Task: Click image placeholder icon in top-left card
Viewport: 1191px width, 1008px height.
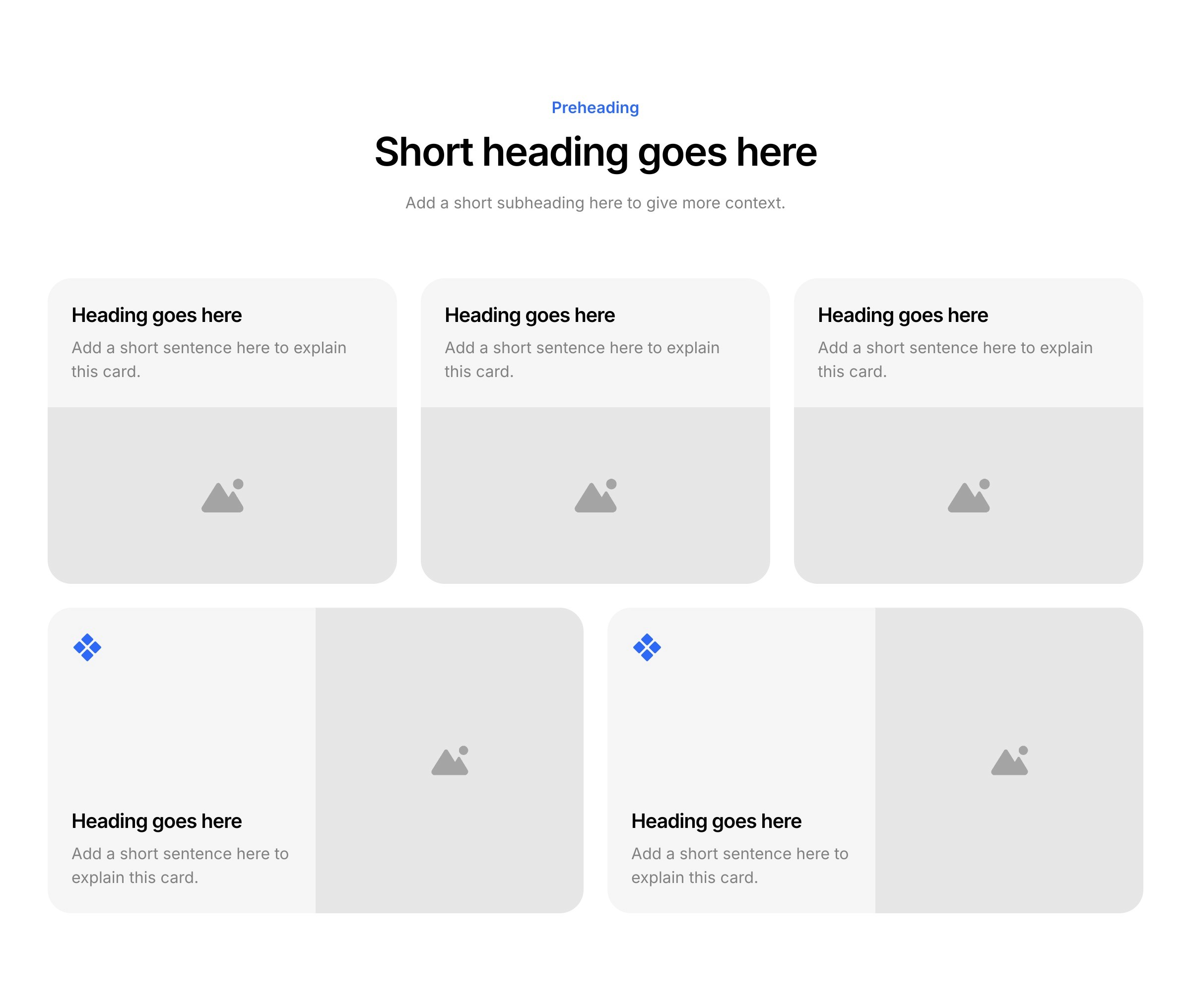Action: pos(222,496)
